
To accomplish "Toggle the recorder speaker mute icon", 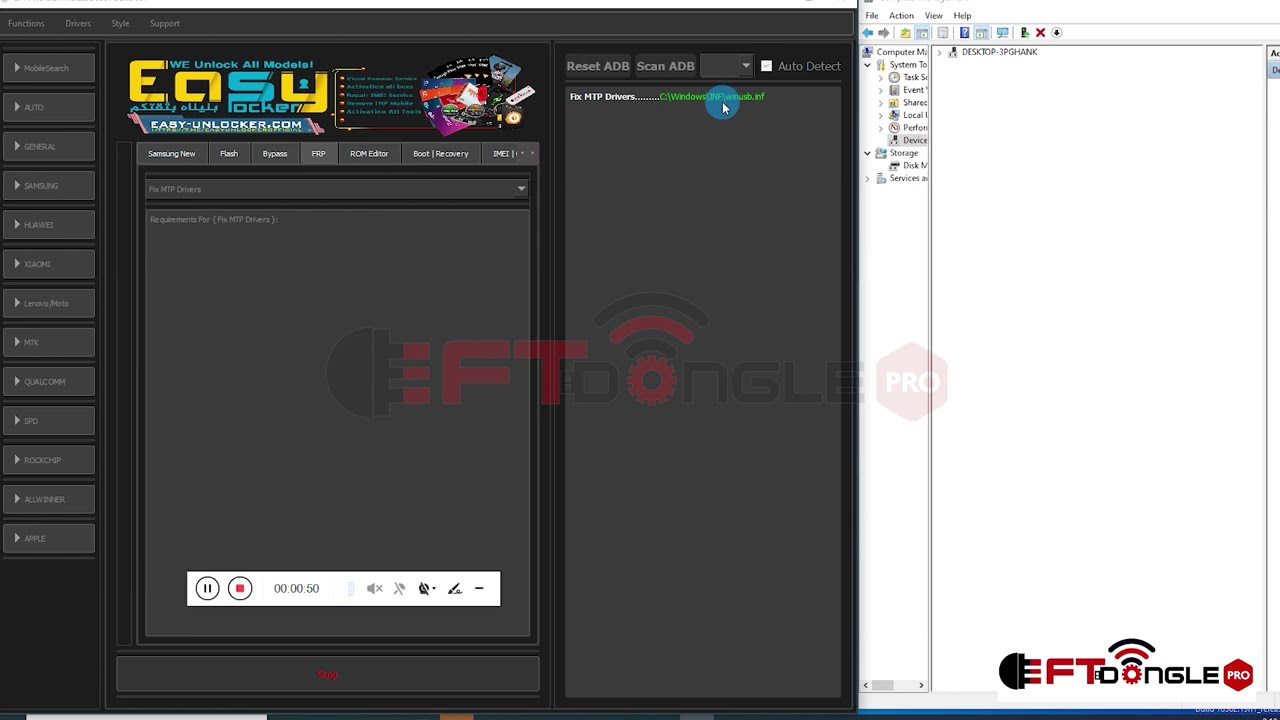I will (374, 589).
